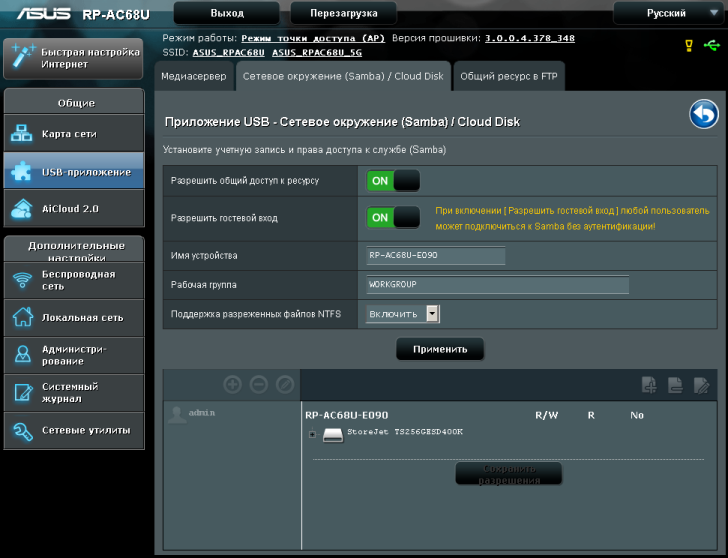This screenshot has height=558, width=728.
Task: Click firmware version 3.0.0.4.378_348 link
Action: tap(530, 39)
